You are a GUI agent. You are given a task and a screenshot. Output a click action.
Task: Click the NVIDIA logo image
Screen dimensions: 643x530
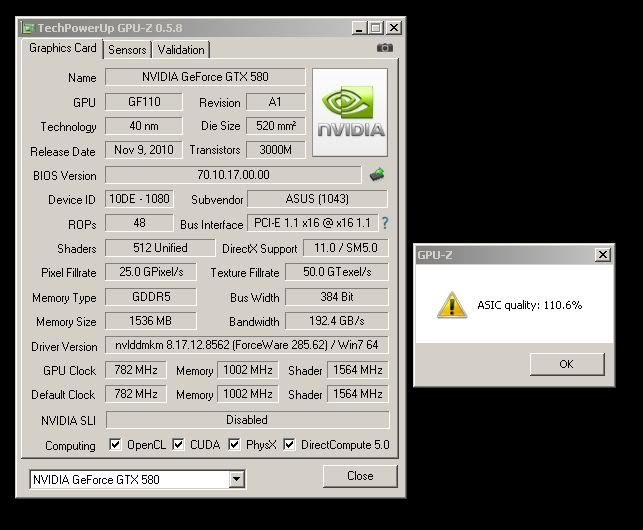pos(350,112)
